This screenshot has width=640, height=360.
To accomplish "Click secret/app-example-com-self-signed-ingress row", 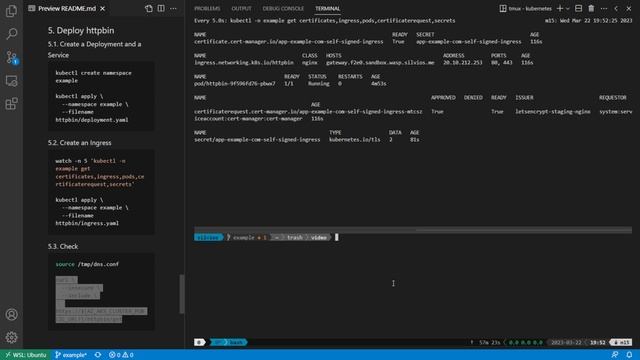I will 307,140.
